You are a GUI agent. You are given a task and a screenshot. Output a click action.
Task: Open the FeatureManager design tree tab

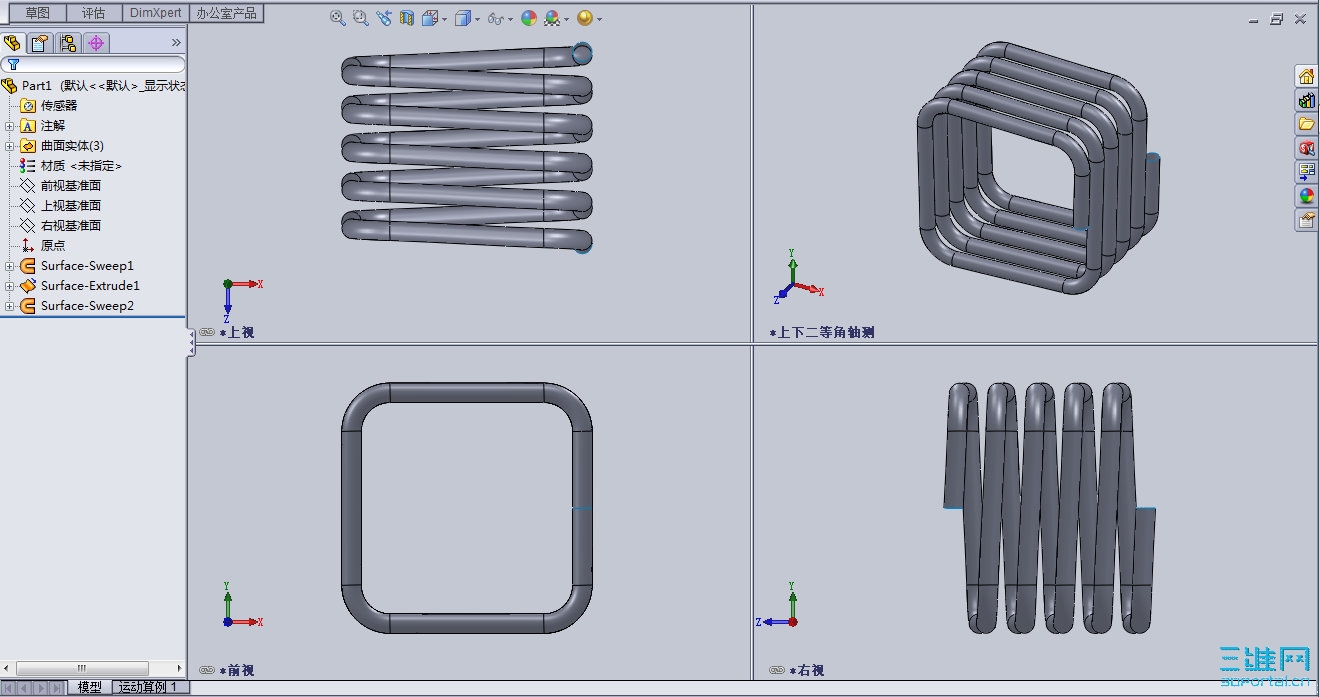point(13,43)
